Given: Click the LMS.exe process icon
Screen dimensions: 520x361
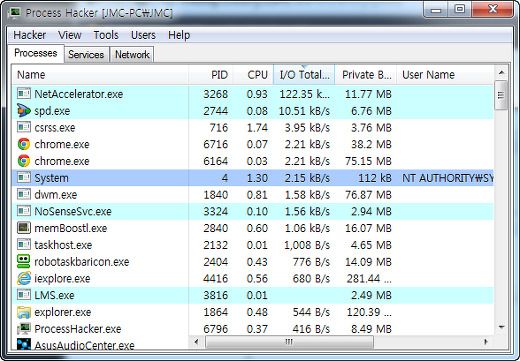Looking at the screenshot, I should click(x=24, y=295).
